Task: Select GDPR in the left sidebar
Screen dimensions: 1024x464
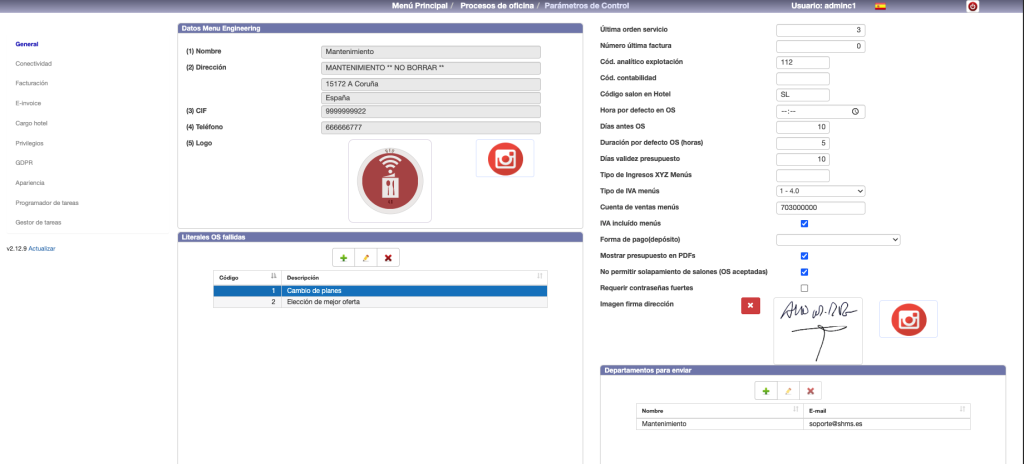Action: (24, 162)
